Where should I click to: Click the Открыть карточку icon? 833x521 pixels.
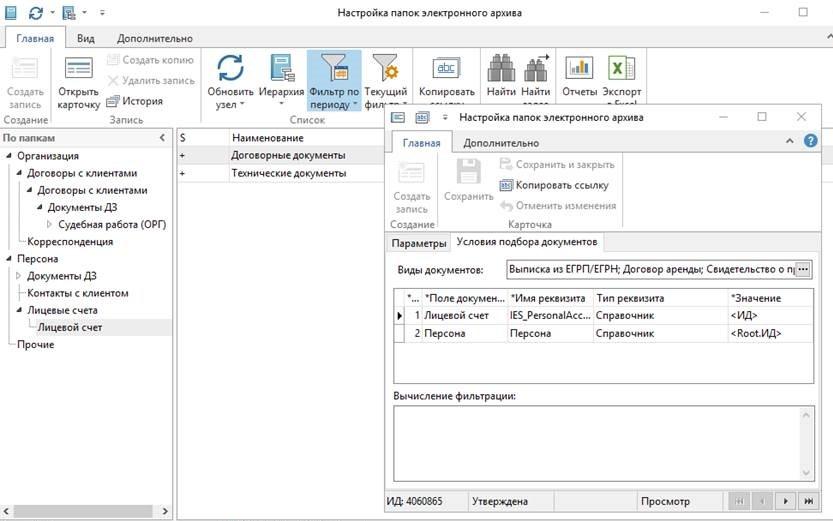[79, 69]
